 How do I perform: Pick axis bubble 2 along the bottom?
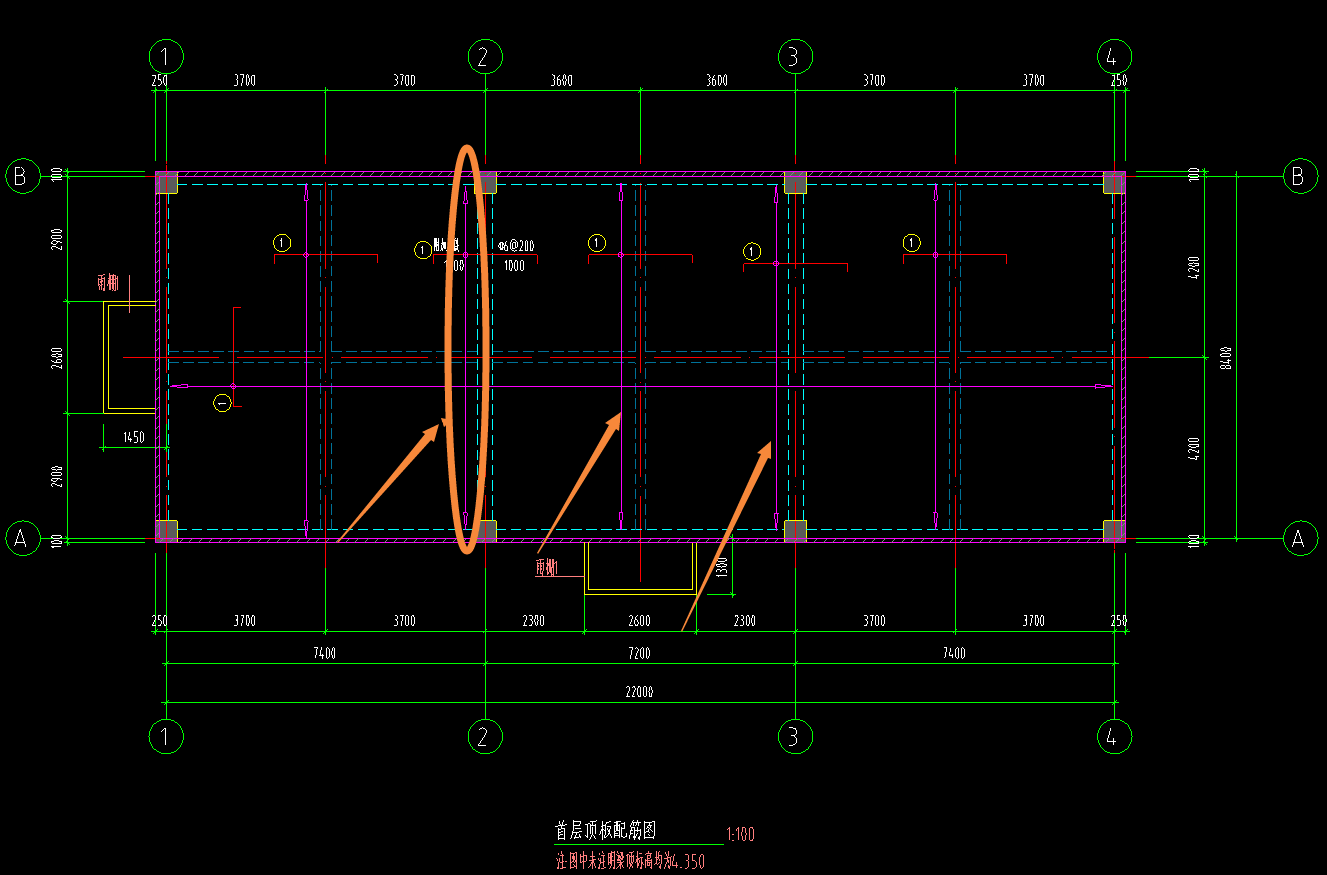click(485, 737)
